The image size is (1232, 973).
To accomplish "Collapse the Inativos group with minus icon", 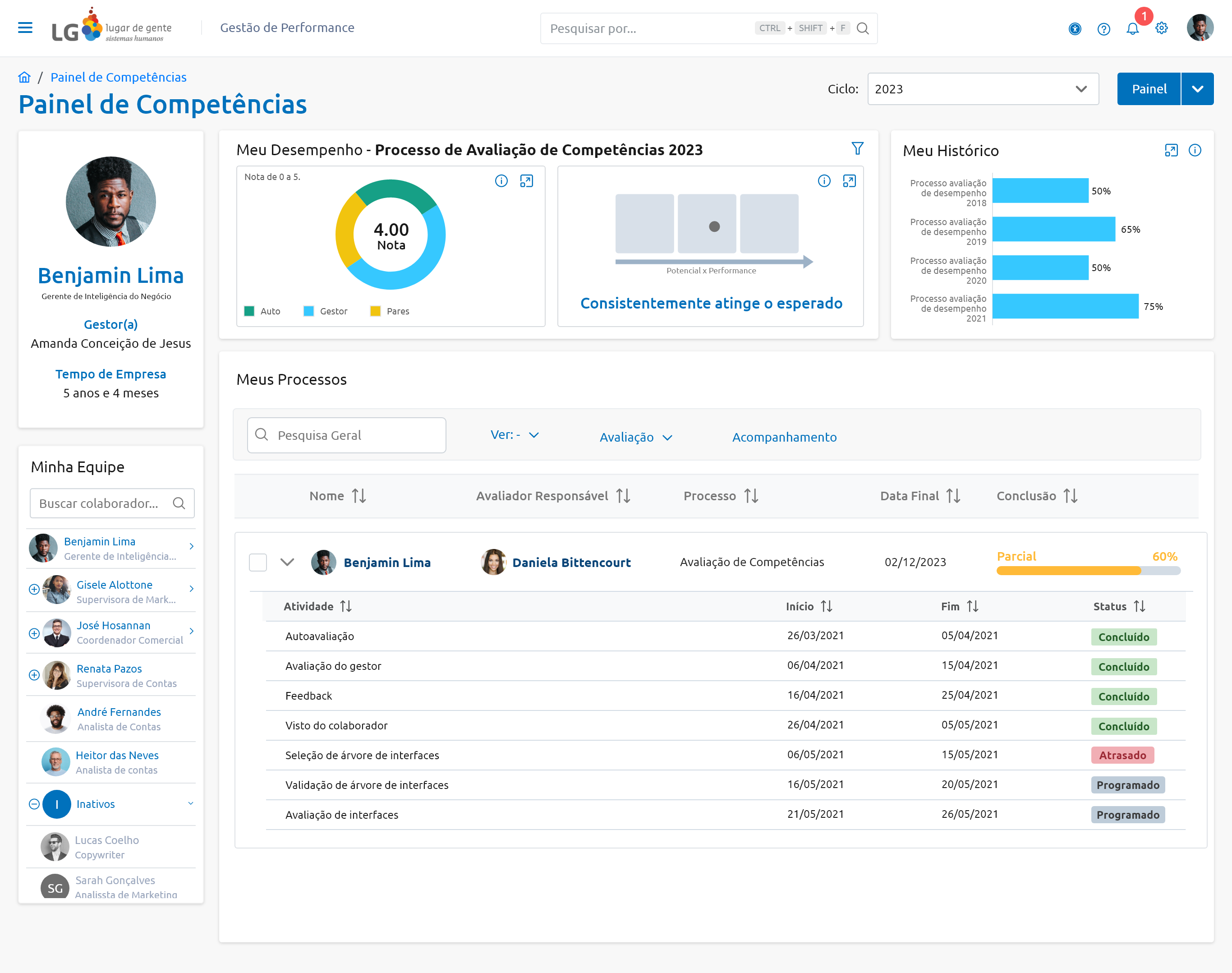I will point(34,804).
